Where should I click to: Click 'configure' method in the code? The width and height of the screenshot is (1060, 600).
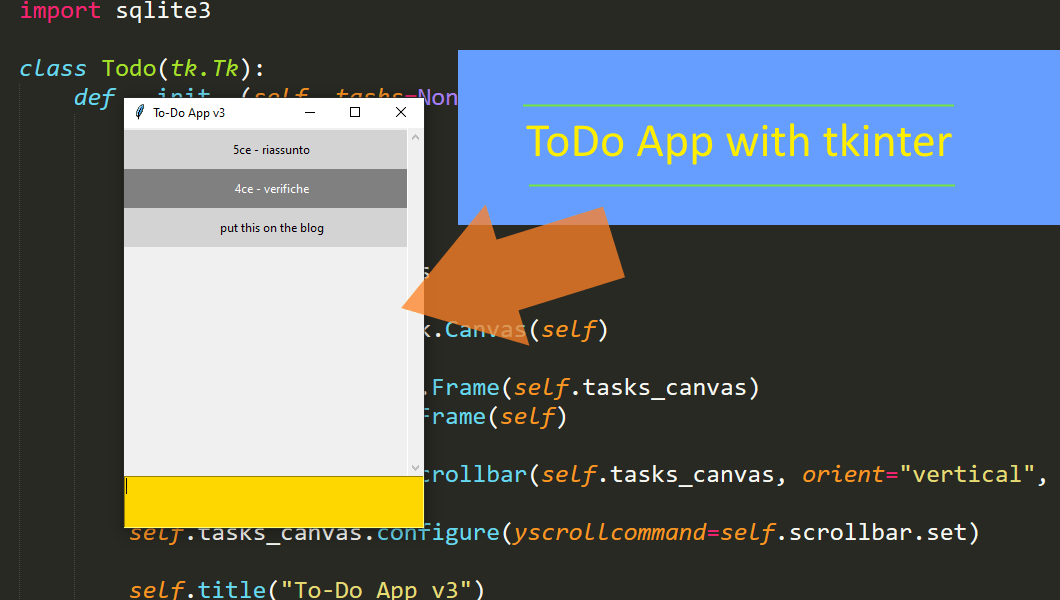coord(437,533)
